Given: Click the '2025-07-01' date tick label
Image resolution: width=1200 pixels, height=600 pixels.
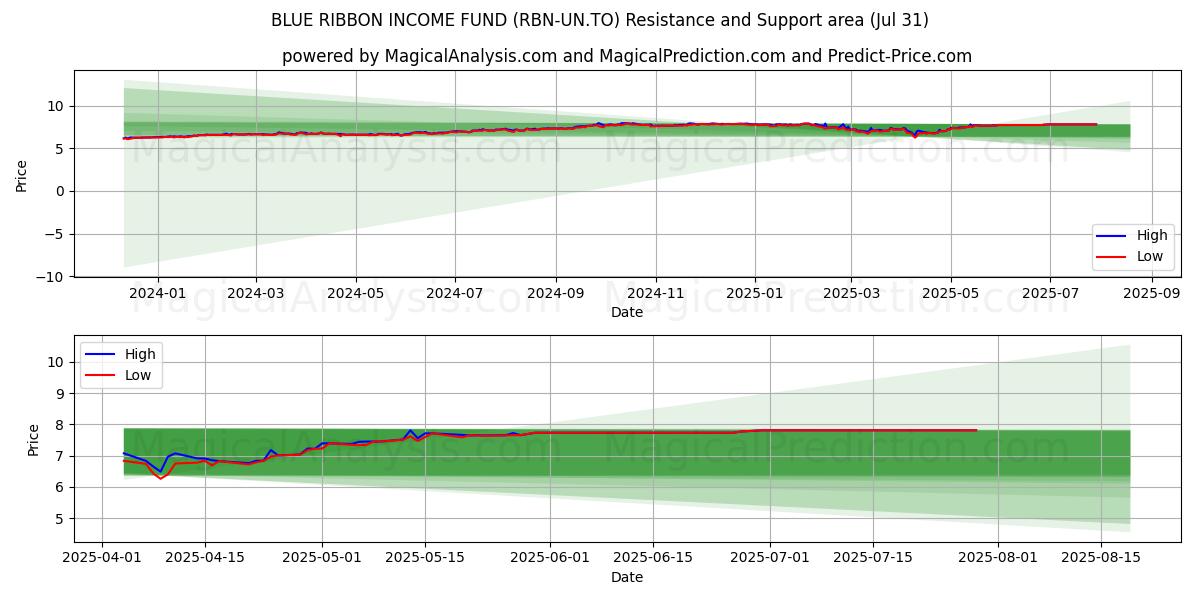Looking at the screenshot, I should tap(770, 560).
